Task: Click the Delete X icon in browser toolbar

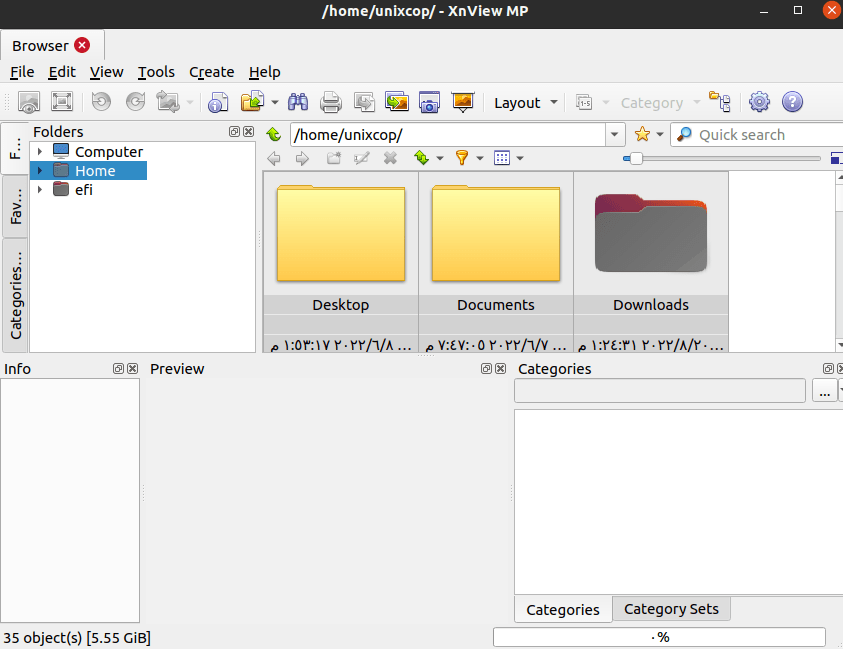Action: pyautogui.click(x=390, y=158)
